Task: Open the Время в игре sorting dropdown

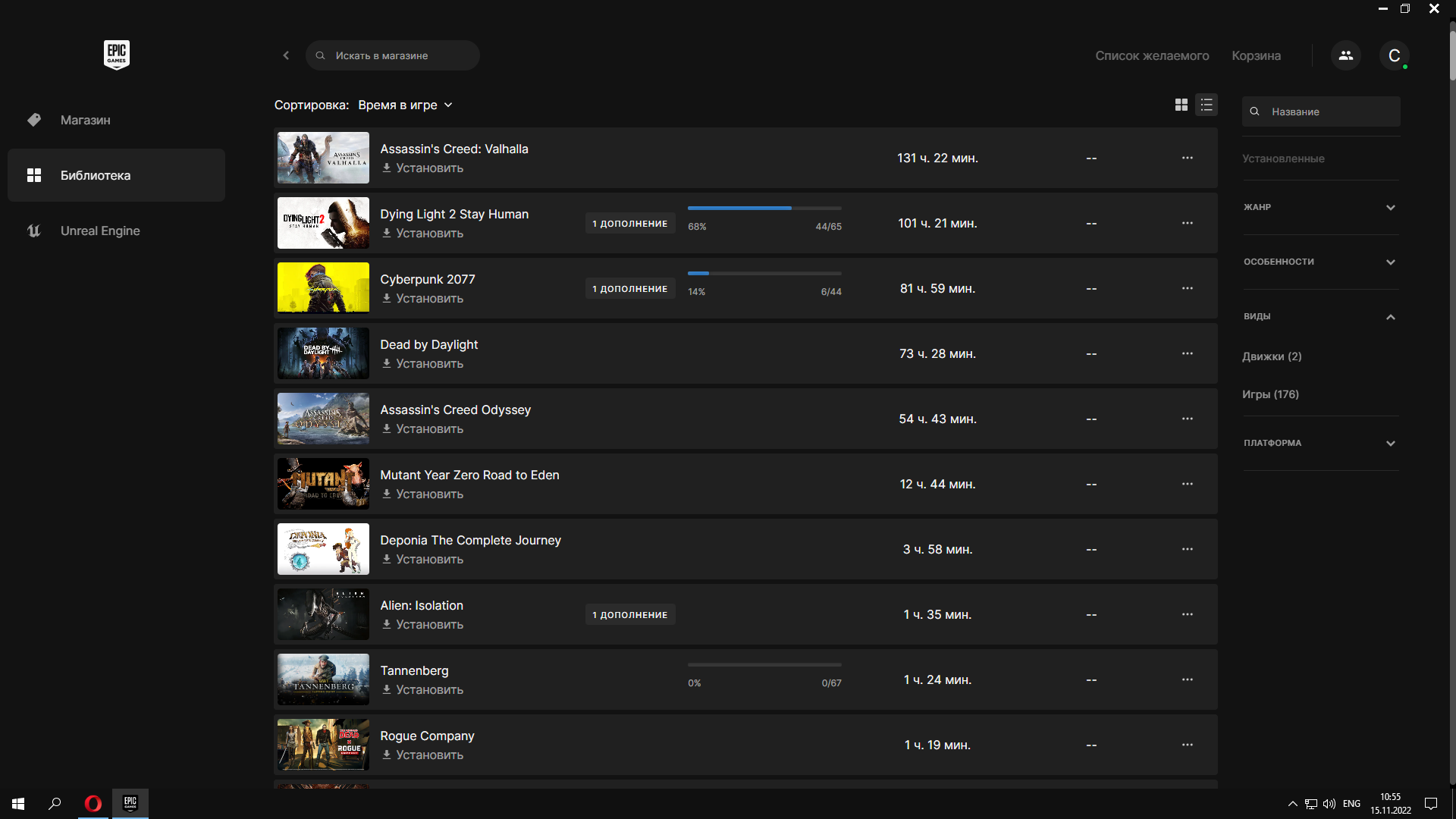Action: (x=405, y=105)
